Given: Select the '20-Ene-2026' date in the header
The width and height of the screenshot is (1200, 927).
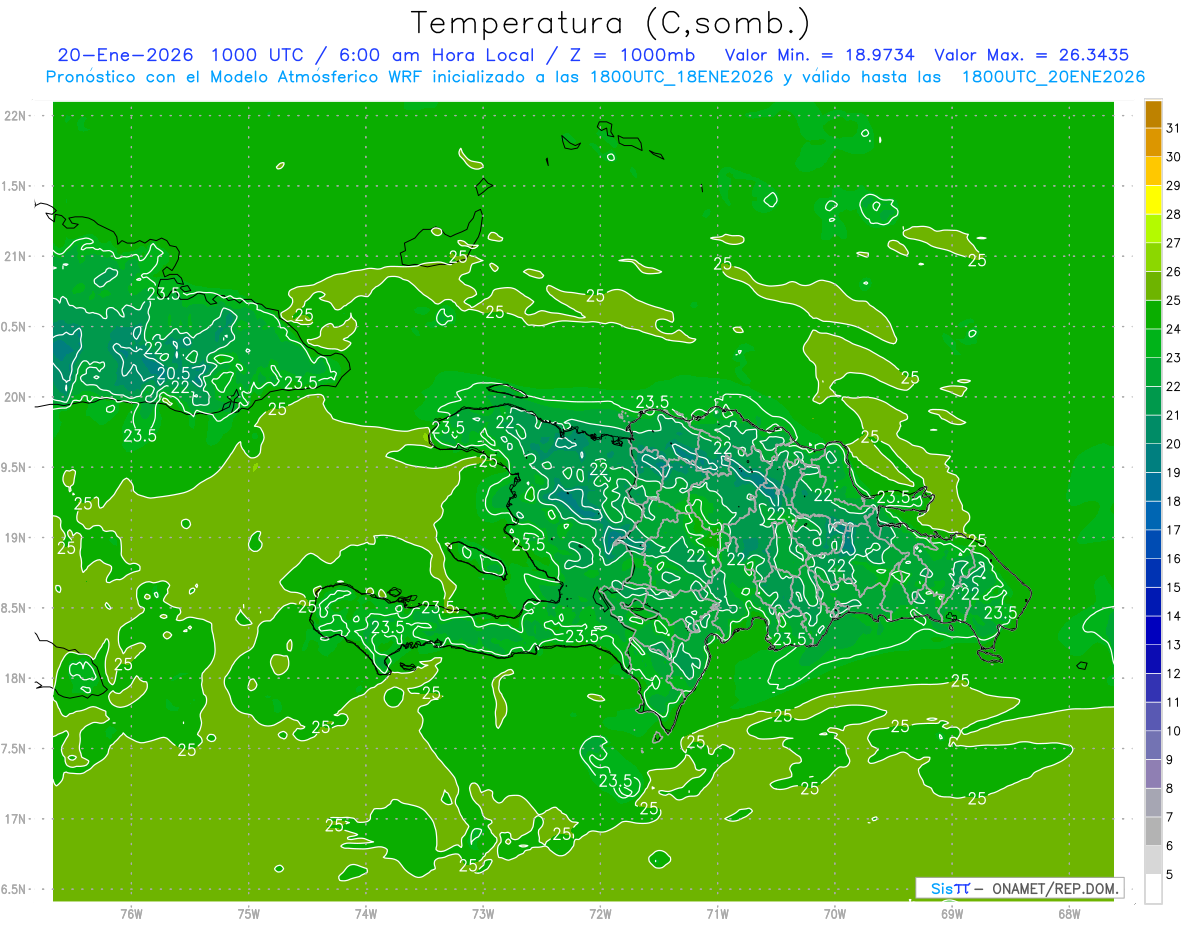Looking at the screenshot, I should tap(125, 55).
